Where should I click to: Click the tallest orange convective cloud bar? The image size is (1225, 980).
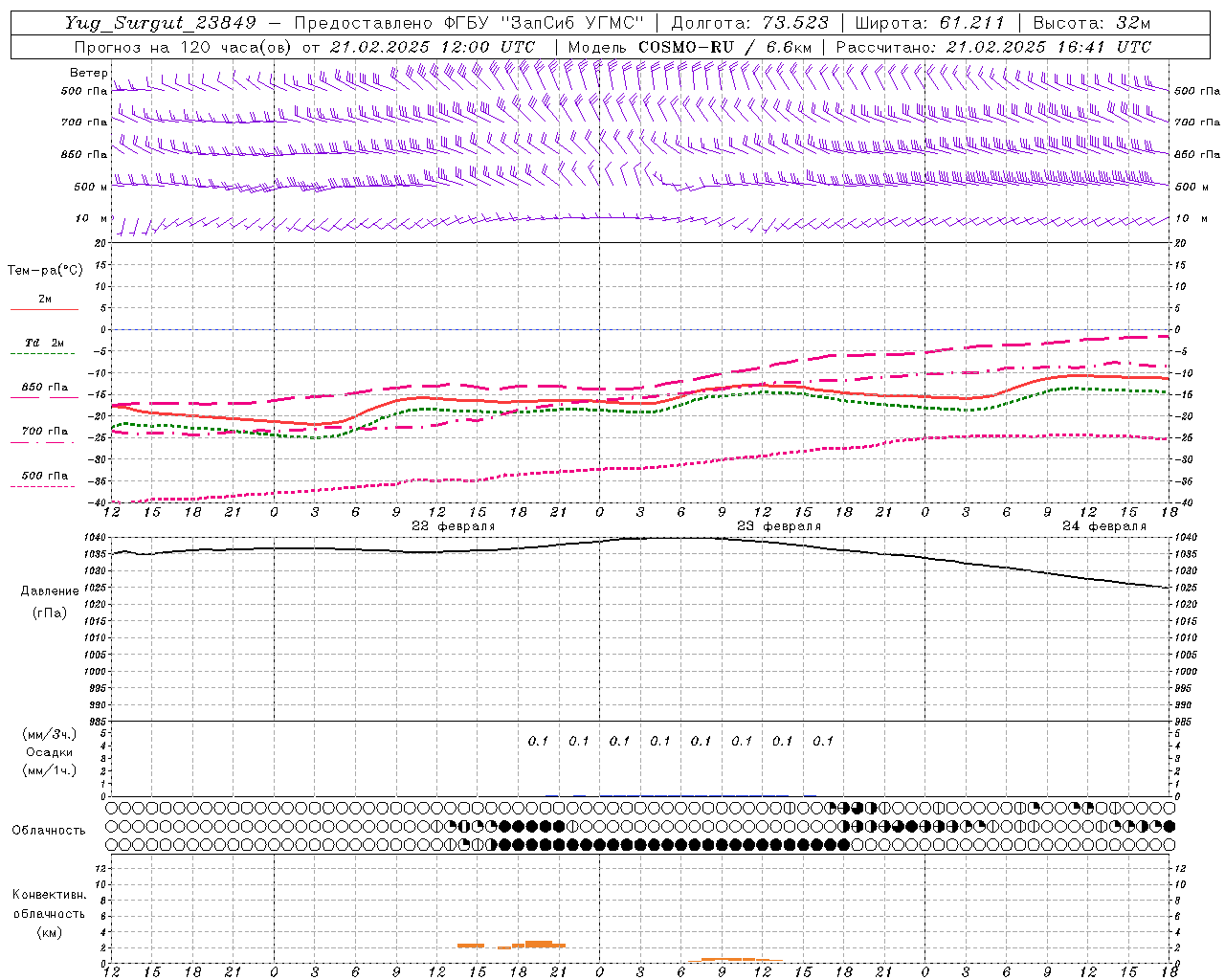point(540,944)
